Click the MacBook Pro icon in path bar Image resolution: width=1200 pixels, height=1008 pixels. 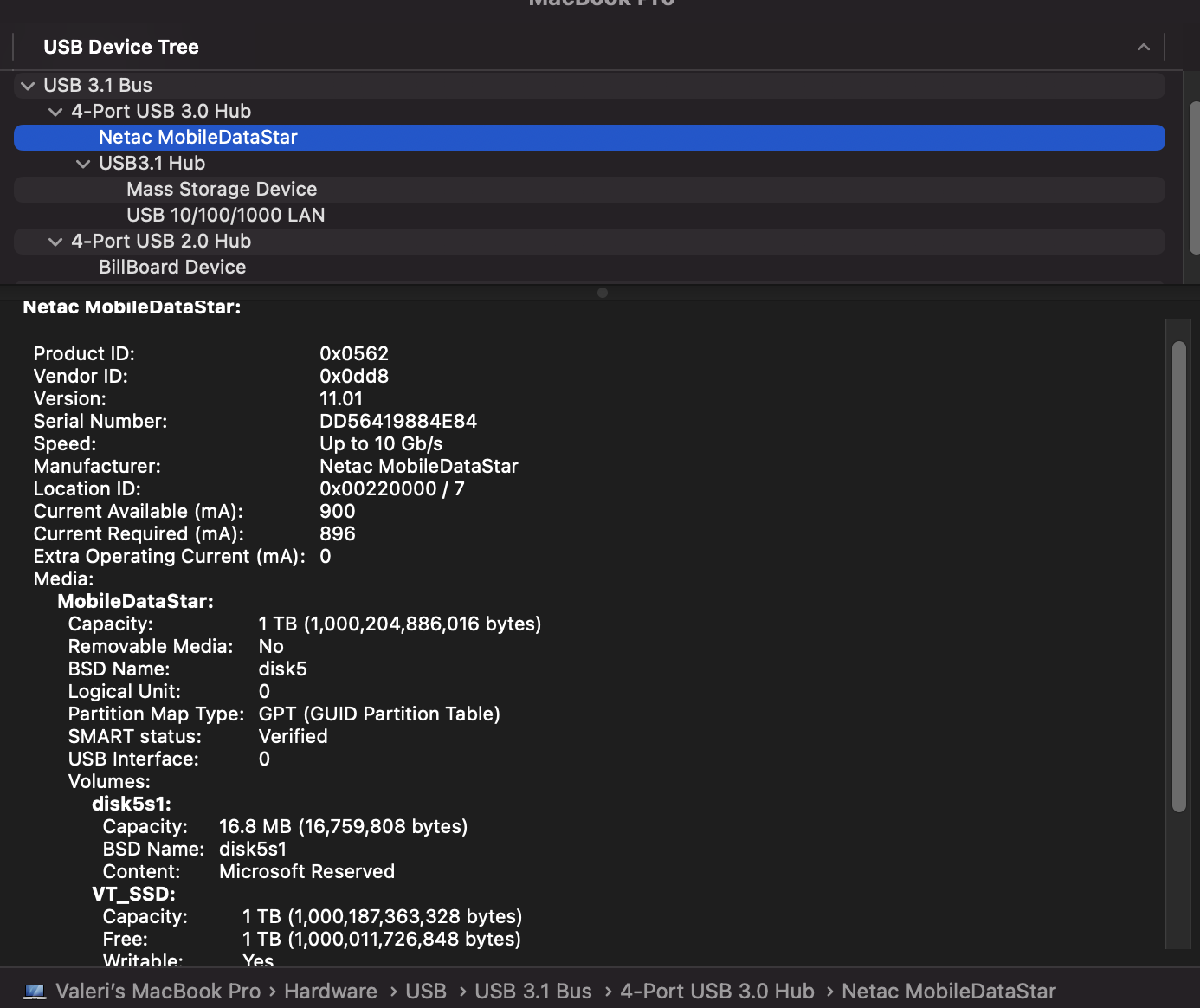click(x=35, y=991)
